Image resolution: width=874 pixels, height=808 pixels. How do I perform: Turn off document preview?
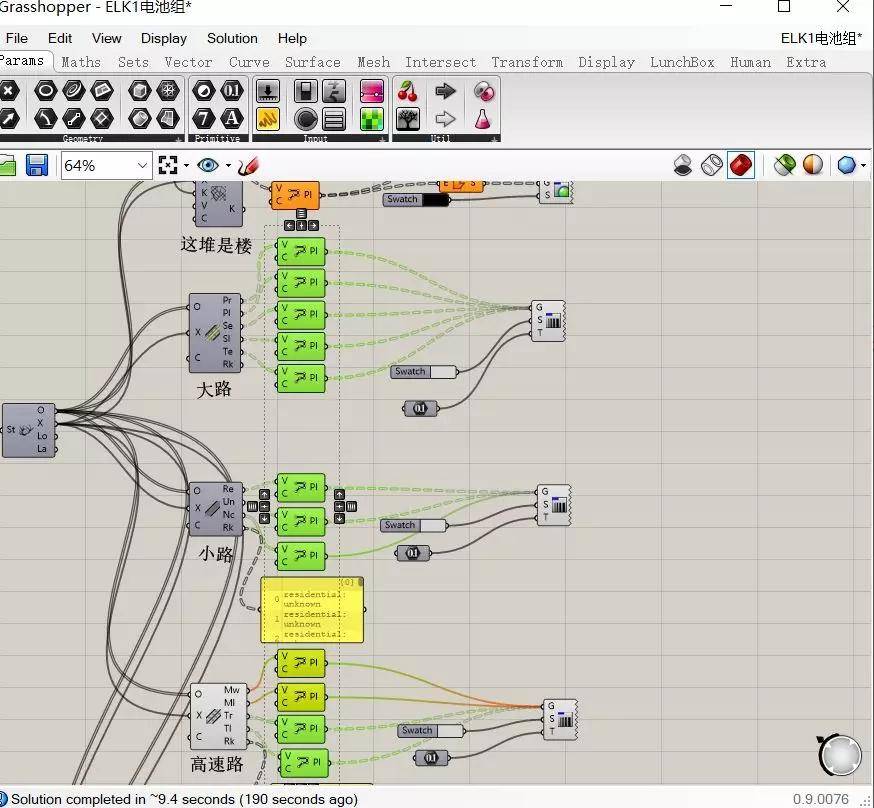pos(683,165)
